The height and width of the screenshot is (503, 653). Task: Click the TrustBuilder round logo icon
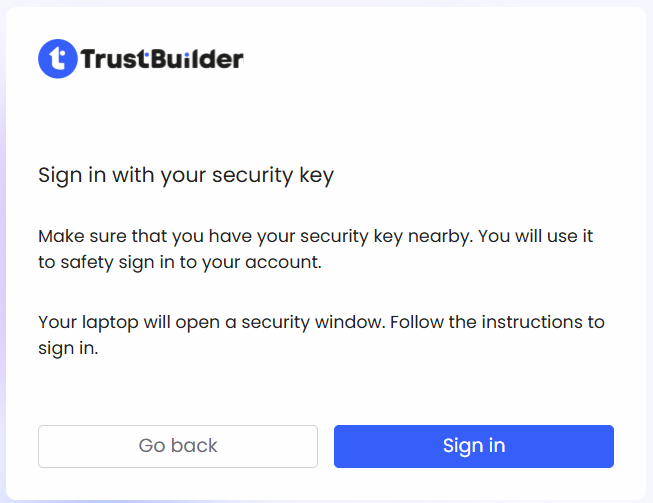58,59
